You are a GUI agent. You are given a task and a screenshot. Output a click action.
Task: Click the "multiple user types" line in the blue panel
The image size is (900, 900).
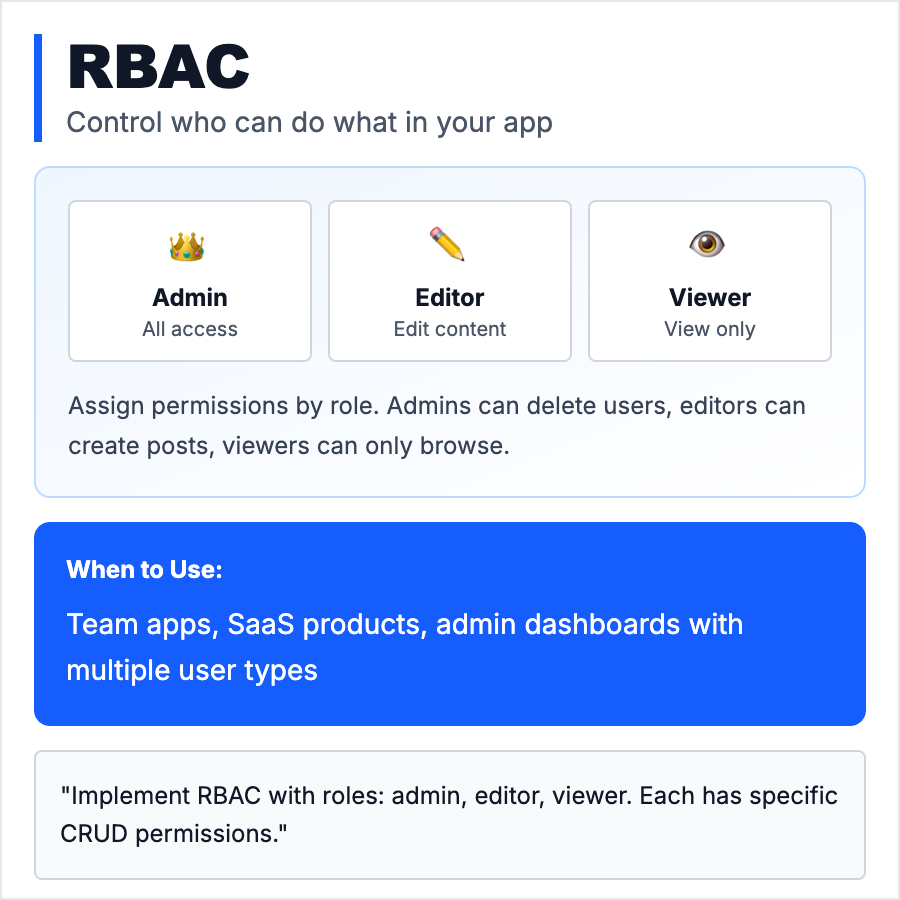click(192, 670)
